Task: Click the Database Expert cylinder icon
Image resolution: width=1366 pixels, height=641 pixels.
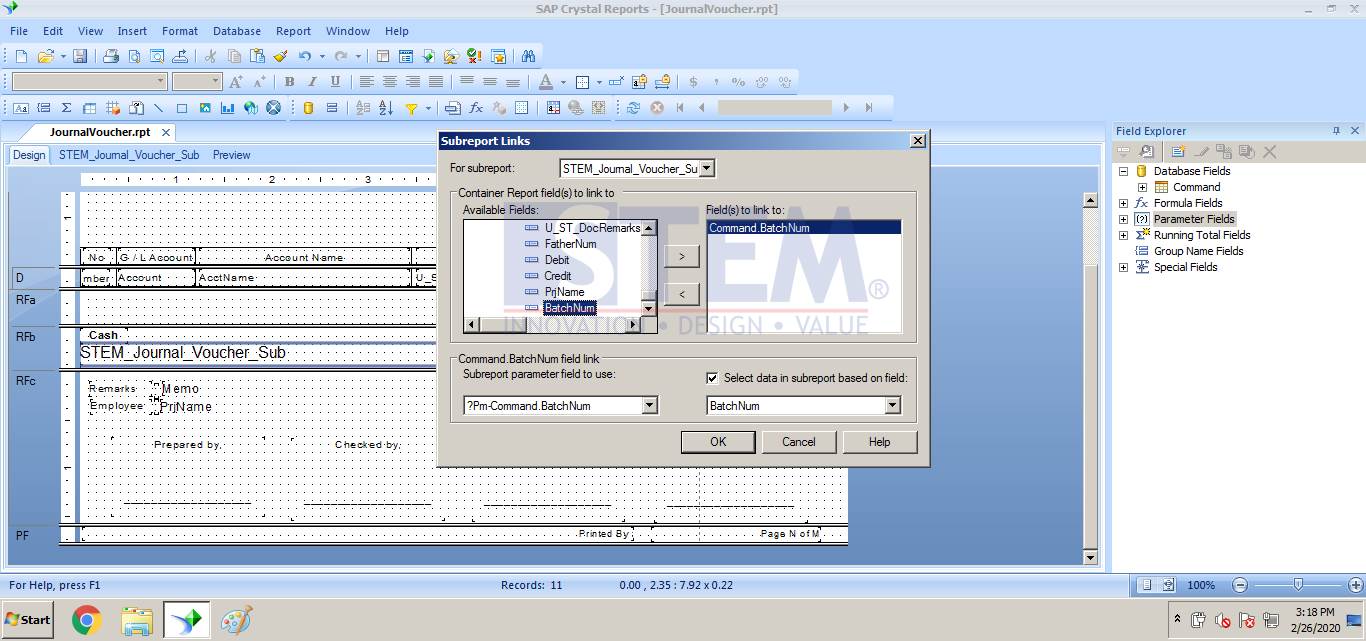Action: click(308, 108)
